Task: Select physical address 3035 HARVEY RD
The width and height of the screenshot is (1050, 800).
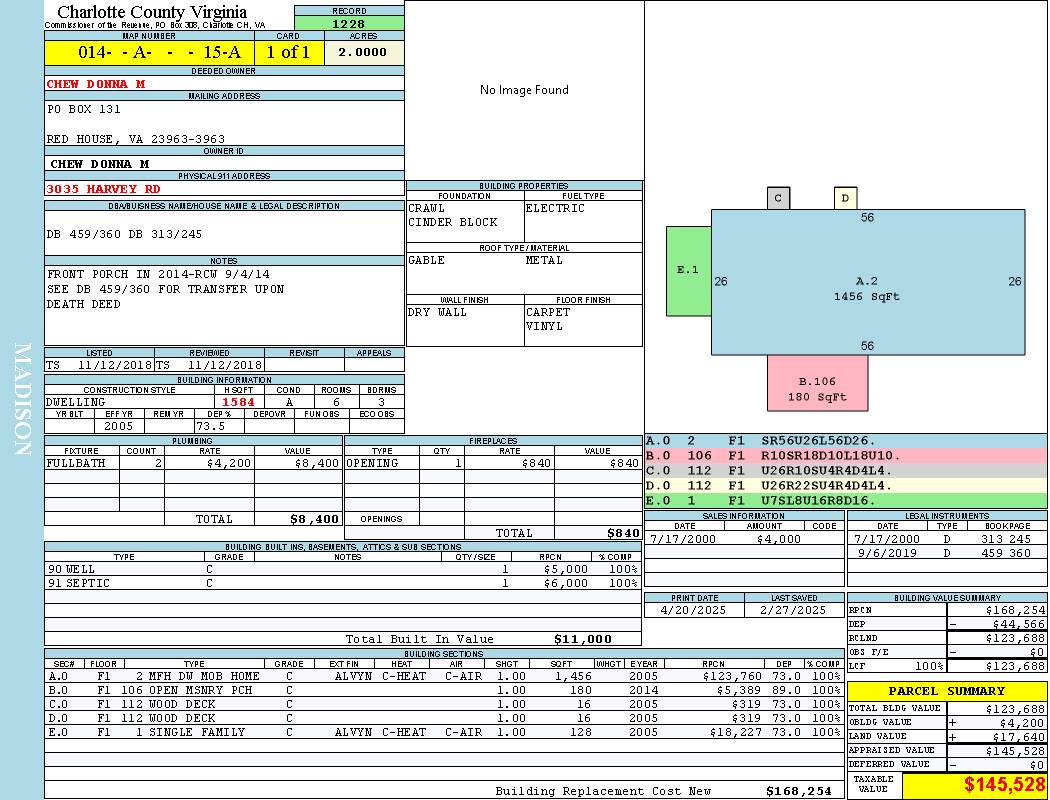Action: 103,189
